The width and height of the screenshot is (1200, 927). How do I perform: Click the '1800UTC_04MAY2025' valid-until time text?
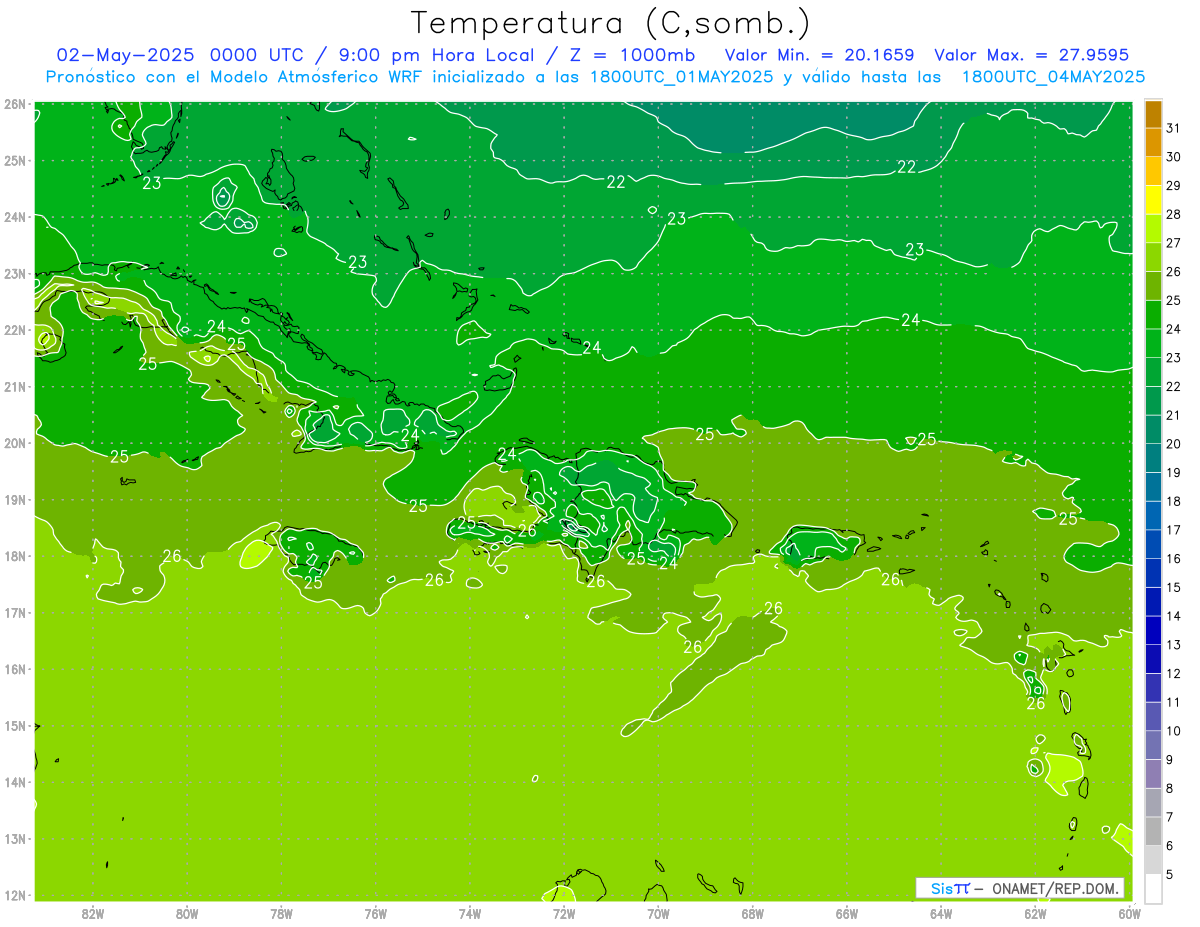coord(1053,77)
